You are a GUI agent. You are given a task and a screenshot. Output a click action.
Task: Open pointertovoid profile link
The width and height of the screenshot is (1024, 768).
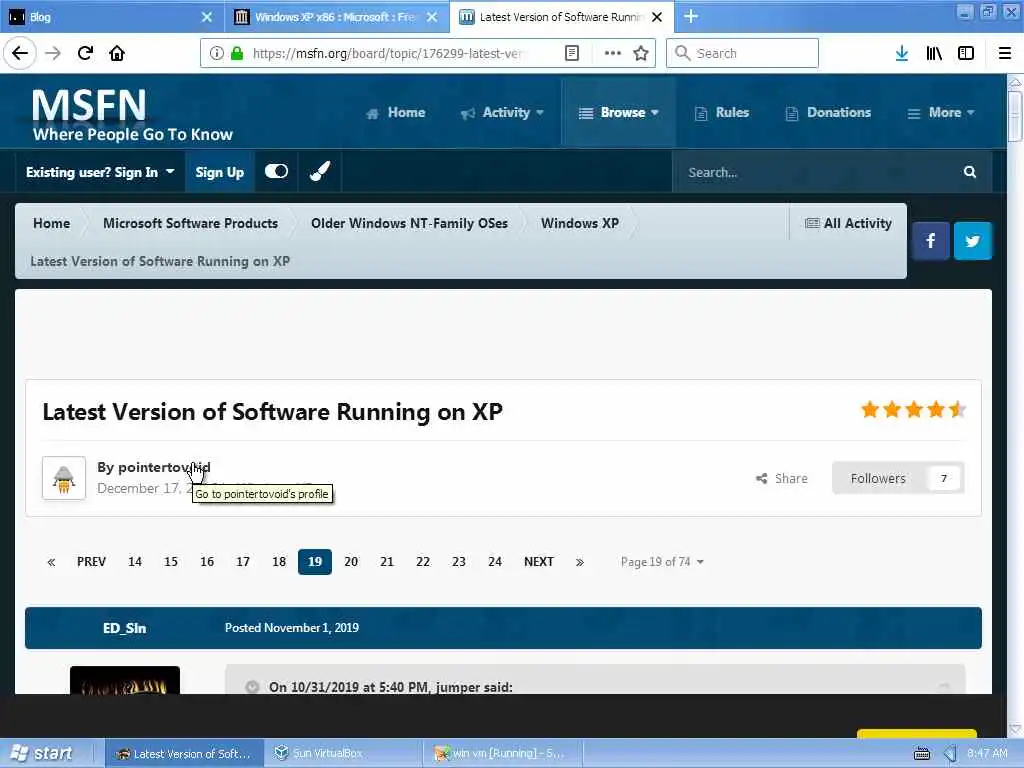164,468
